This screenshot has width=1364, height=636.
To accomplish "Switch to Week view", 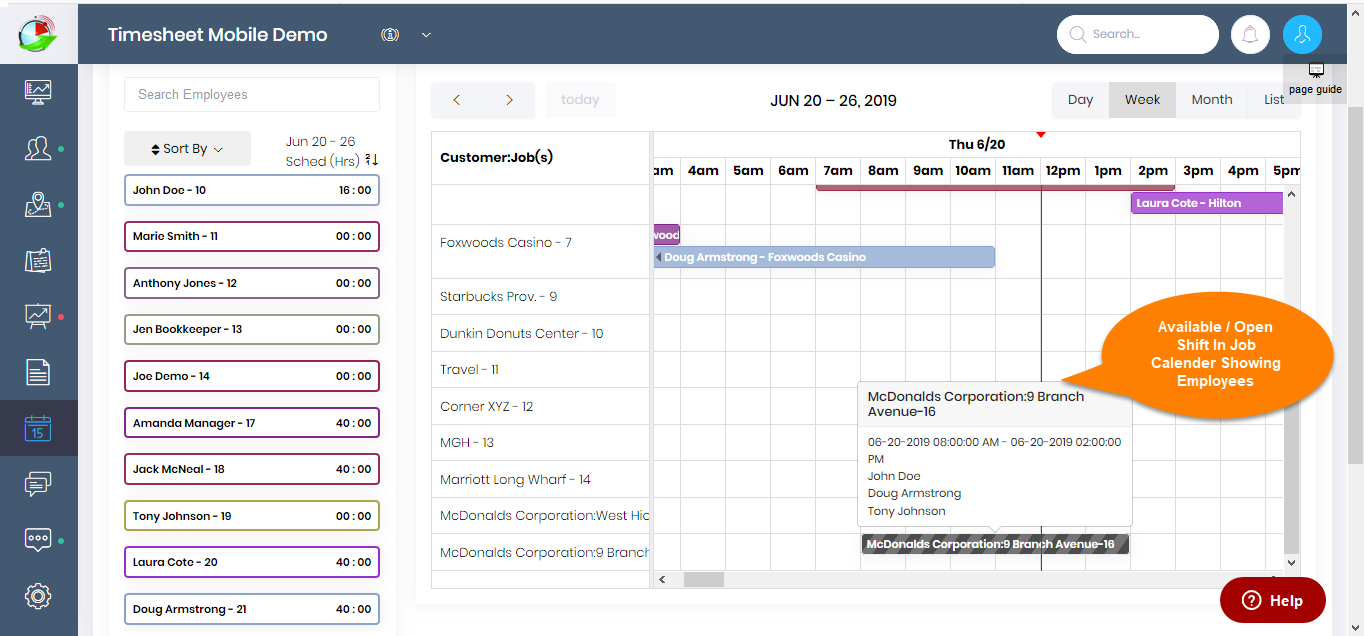I will 1142,100.
